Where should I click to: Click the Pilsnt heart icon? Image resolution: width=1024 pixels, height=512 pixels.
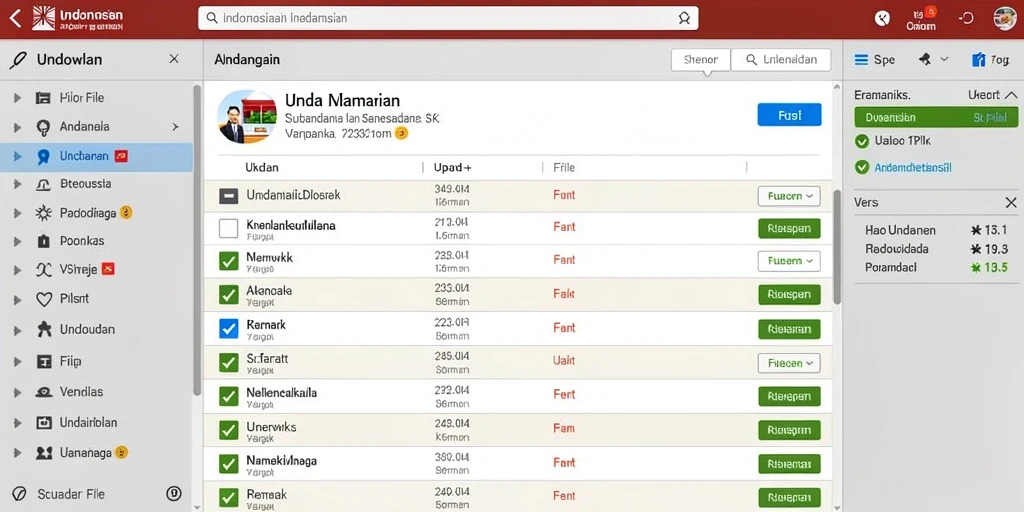click(x=43, y=299)
